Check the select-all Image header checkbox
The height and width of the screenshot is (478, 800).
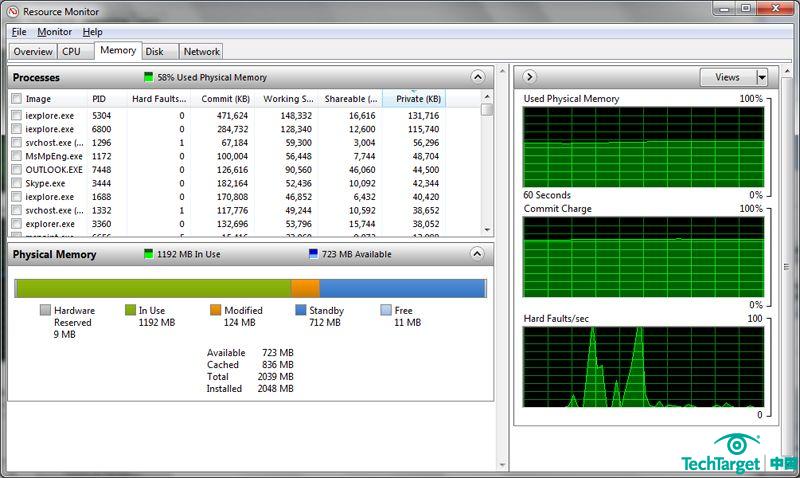point(16,99)
